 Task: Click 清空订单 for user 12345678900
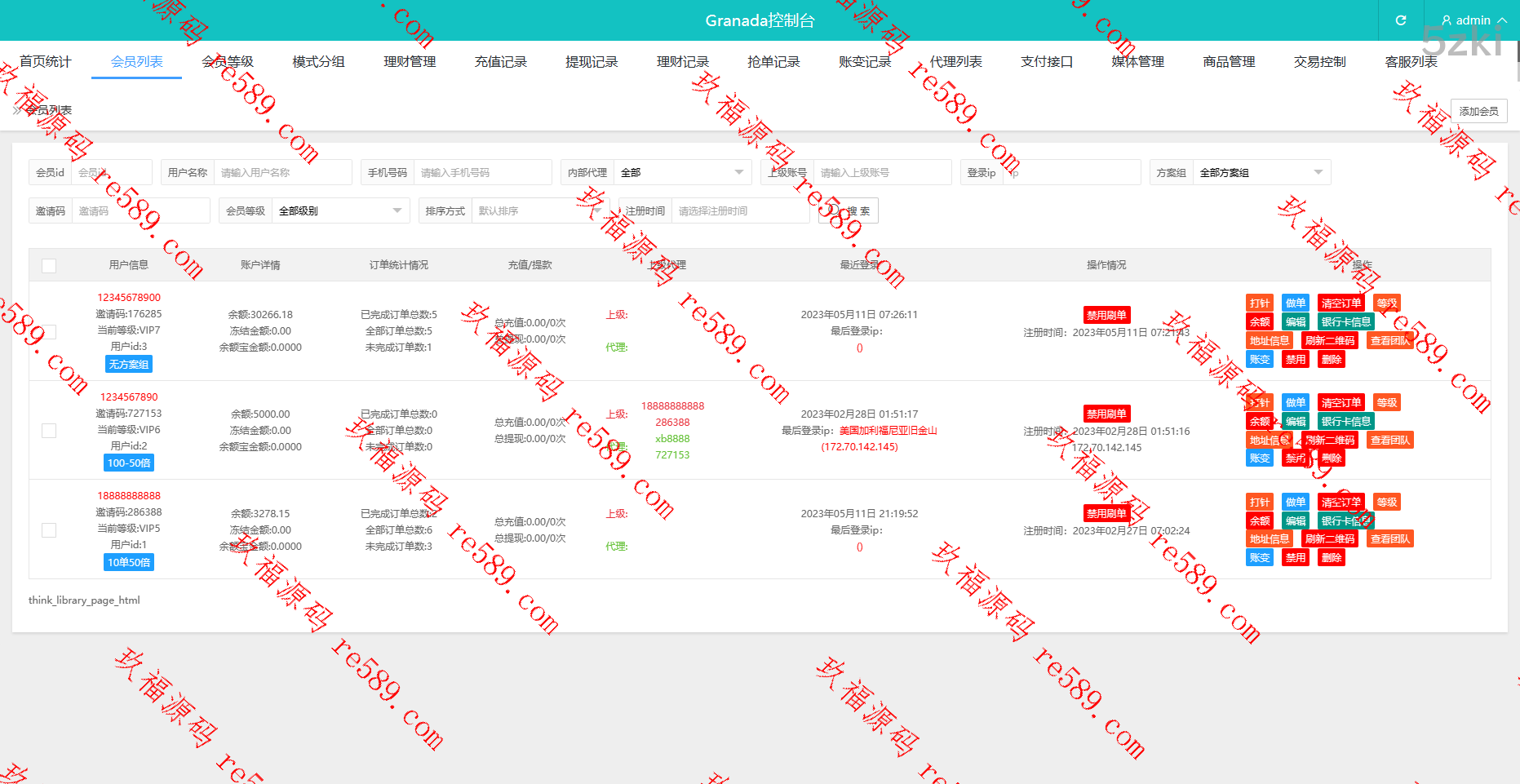1341,303
